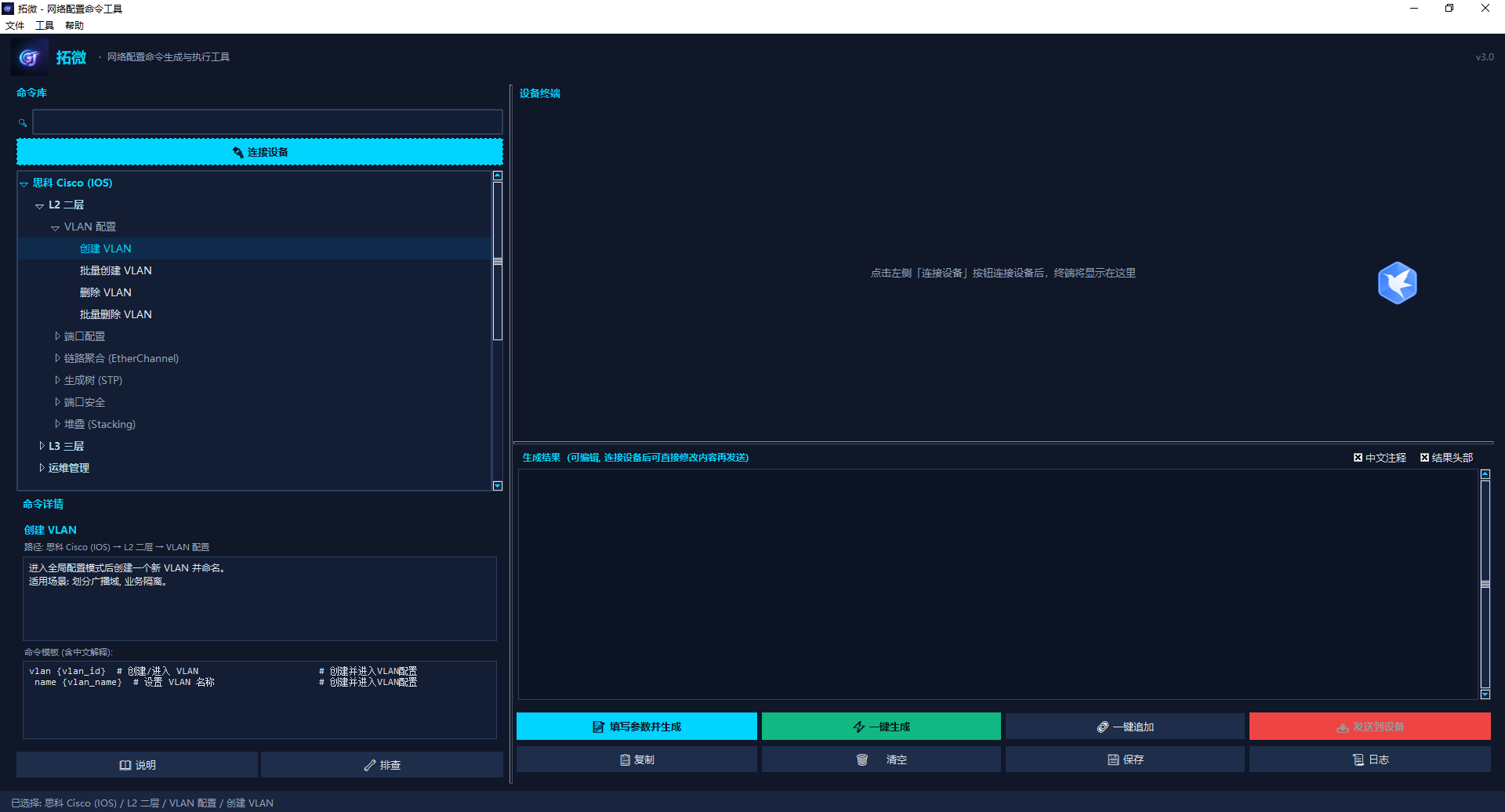The height and width of the screenshot is (812, 1505).
Task: Click the command tree scrollbar thumb
Action: [x=497, y=261]
